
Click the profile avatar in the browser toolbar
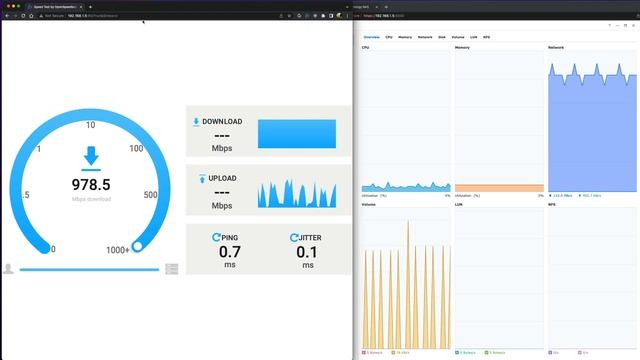coord(339,16)
